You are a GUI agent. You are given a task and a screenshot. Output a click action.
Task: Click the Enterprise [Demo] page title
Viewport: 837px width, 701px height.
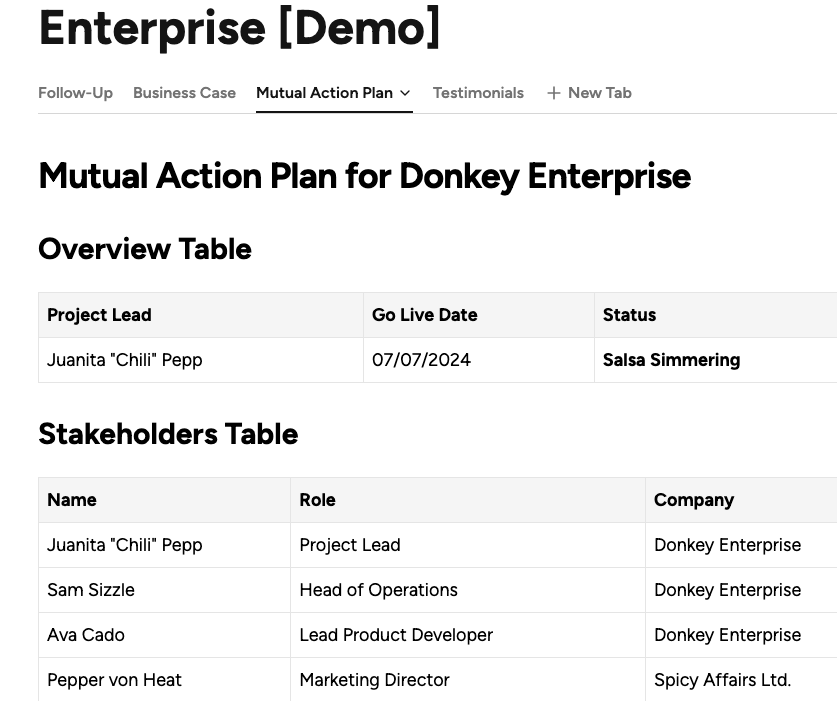(239, 28)
